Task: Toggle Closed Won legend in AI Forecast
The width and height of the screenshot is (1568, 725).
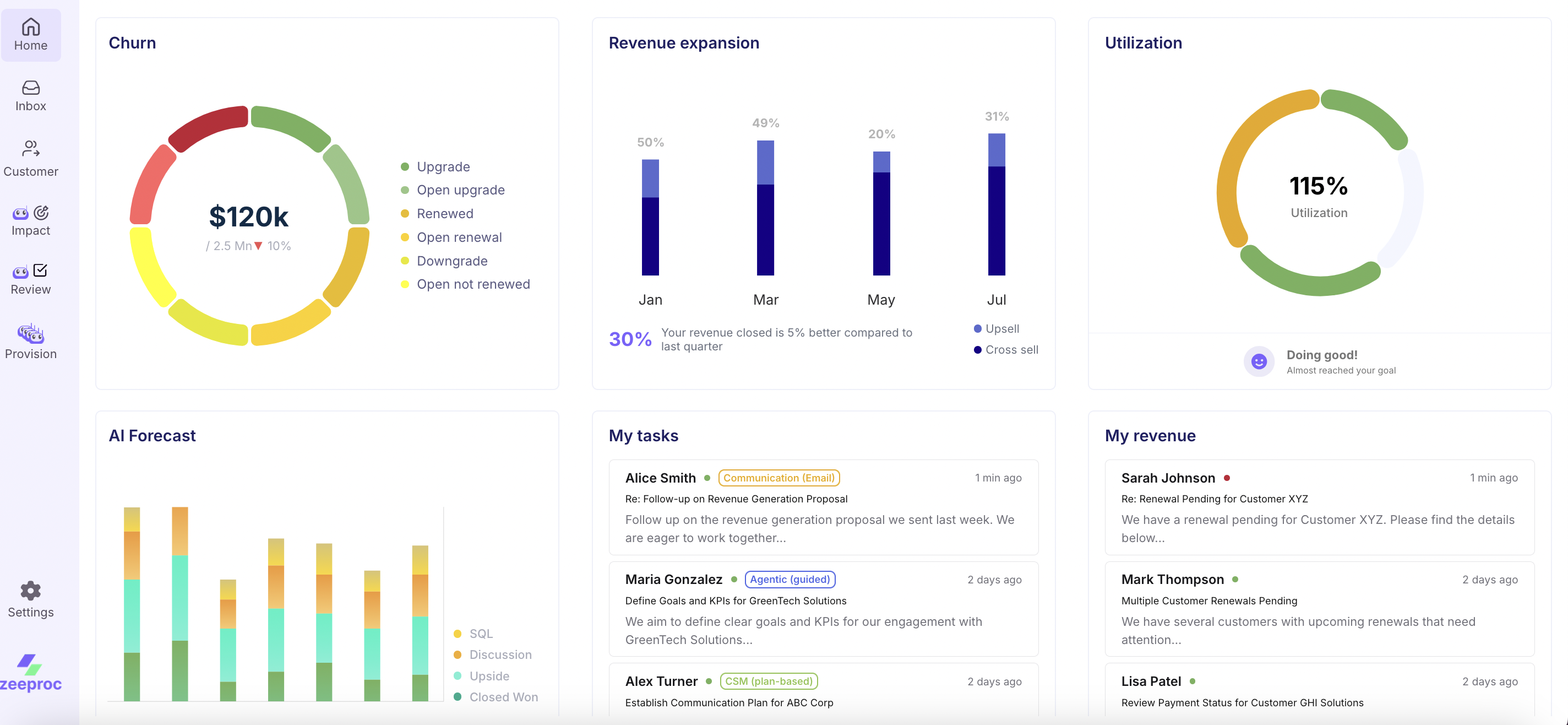Action: [x=503, y=696]
